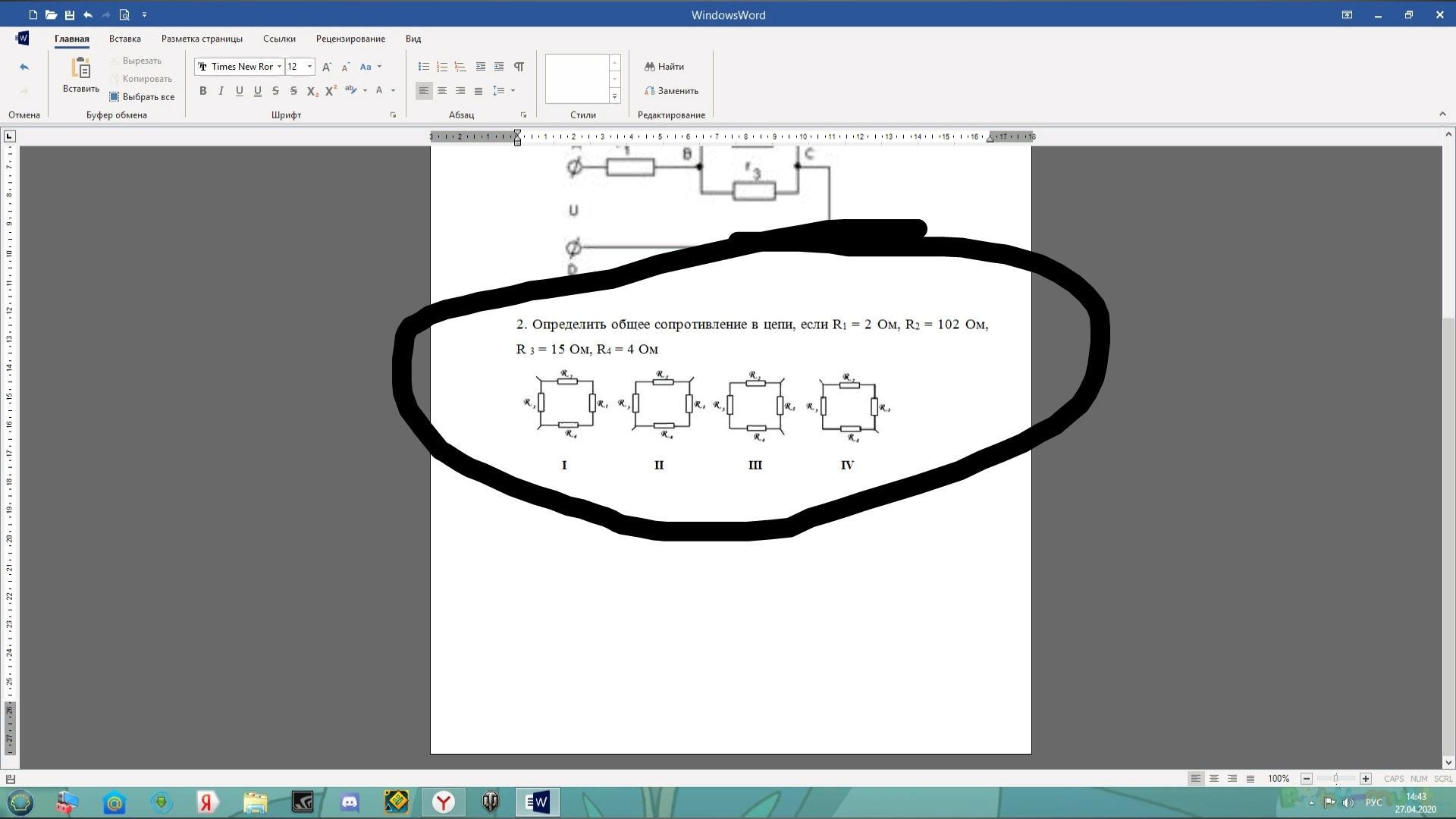The width and height of the screenshot is (1456, 819).
Task: Click the increase font size icon
Action: (327, 67)
